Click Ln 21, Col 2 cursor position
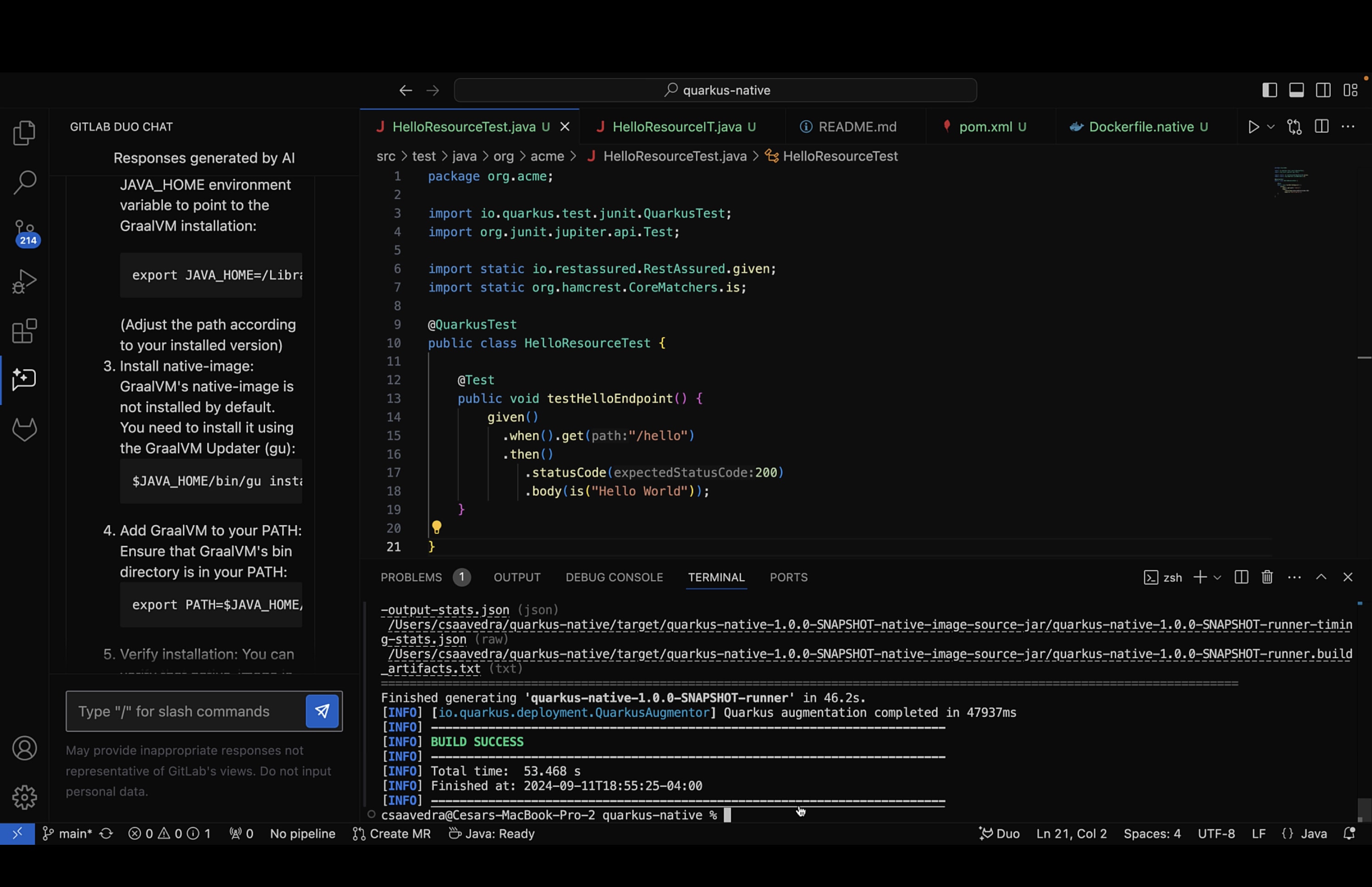Viewport: 1372px width, 887px height. (x=1071, y=833)
